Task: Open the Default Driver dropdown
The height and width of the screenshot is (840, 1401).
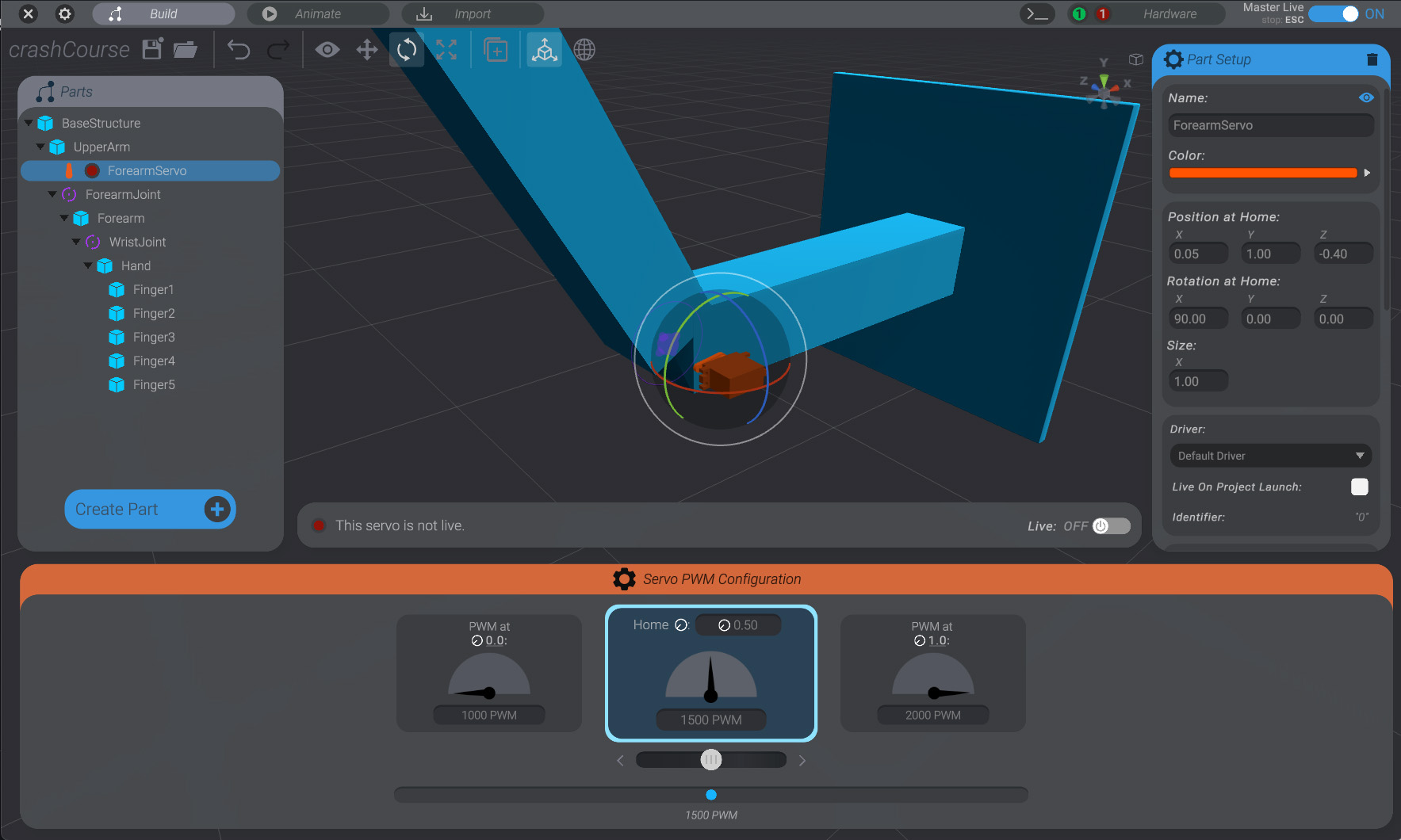Action: tap(1269, 456)
